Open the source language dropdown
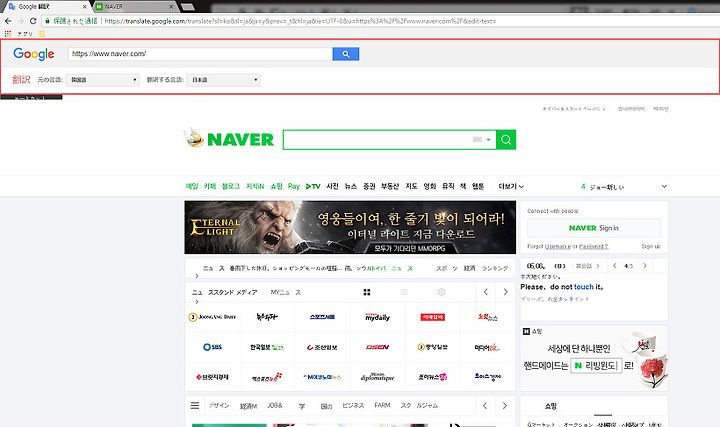 point(102,80)
